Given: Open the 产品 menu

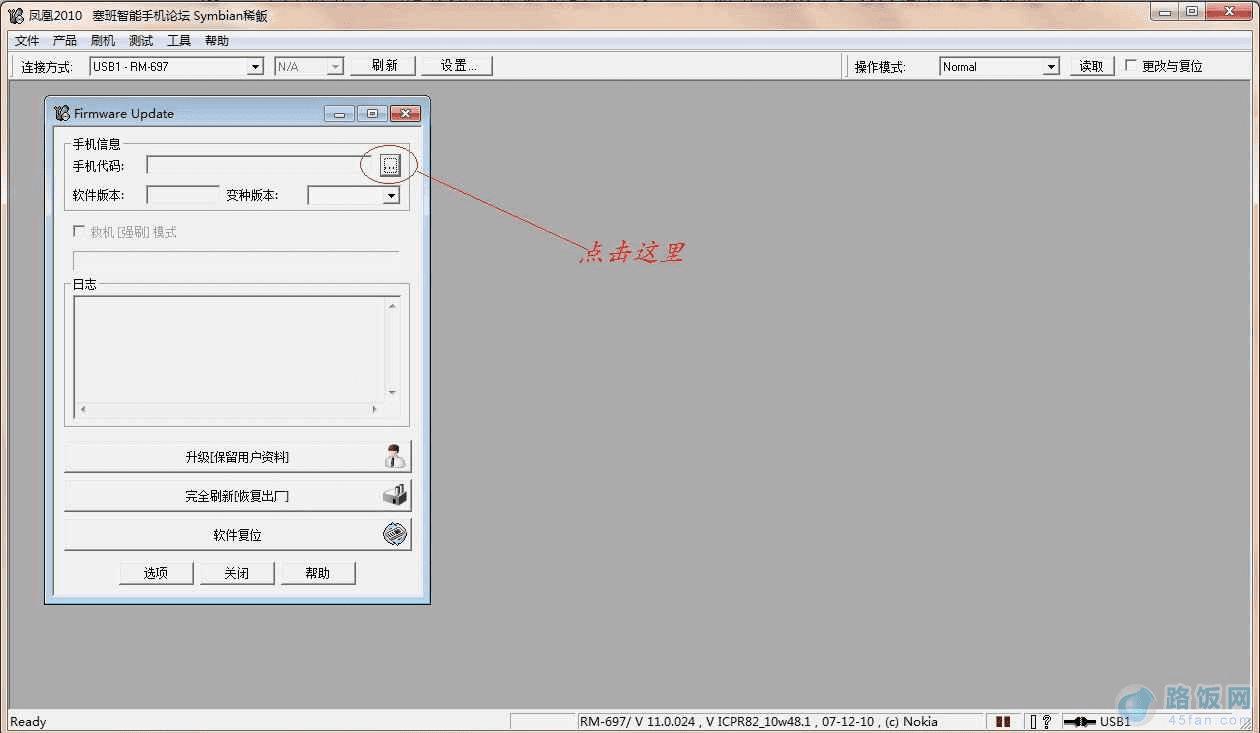Looking at the screenshot, I should point(65,41).
